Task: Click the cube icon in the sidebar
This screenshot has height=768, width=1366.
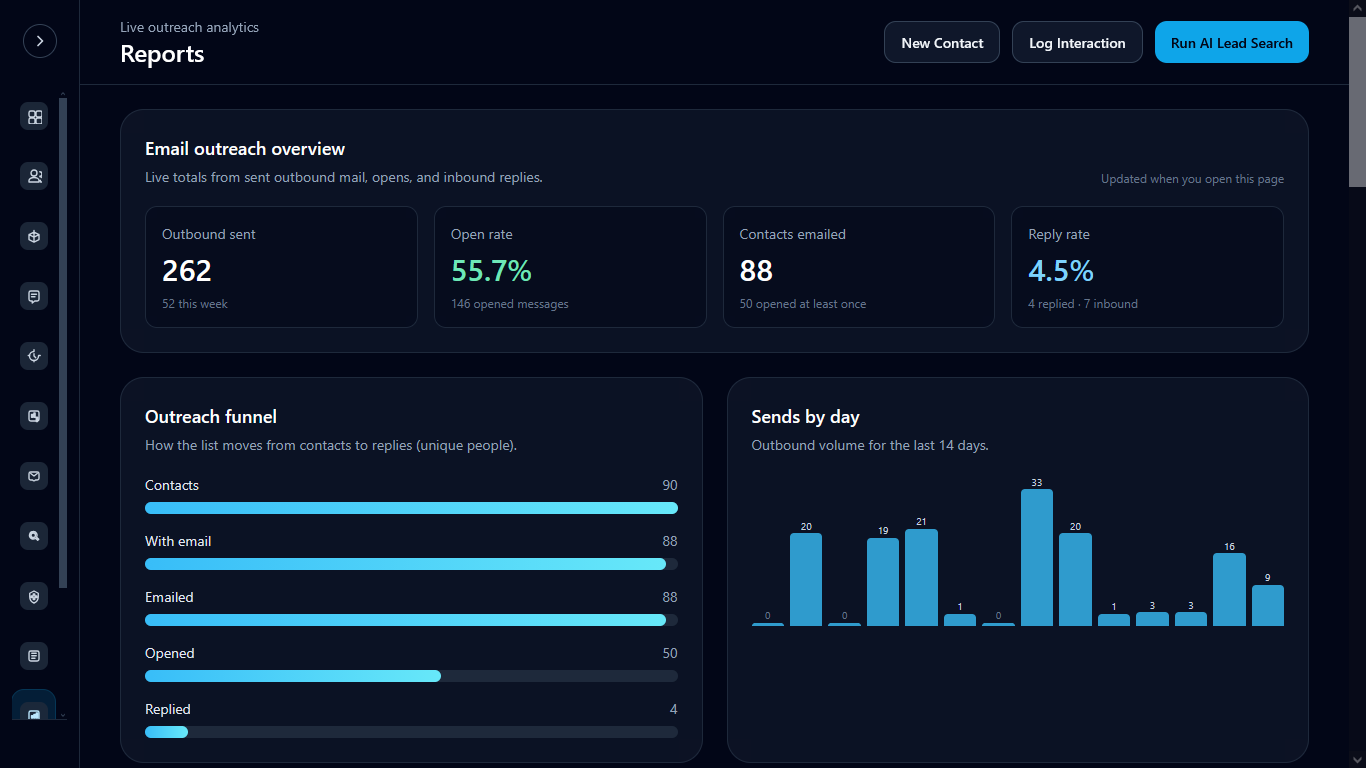Action: pyautogui.click(x=35, y=237)
